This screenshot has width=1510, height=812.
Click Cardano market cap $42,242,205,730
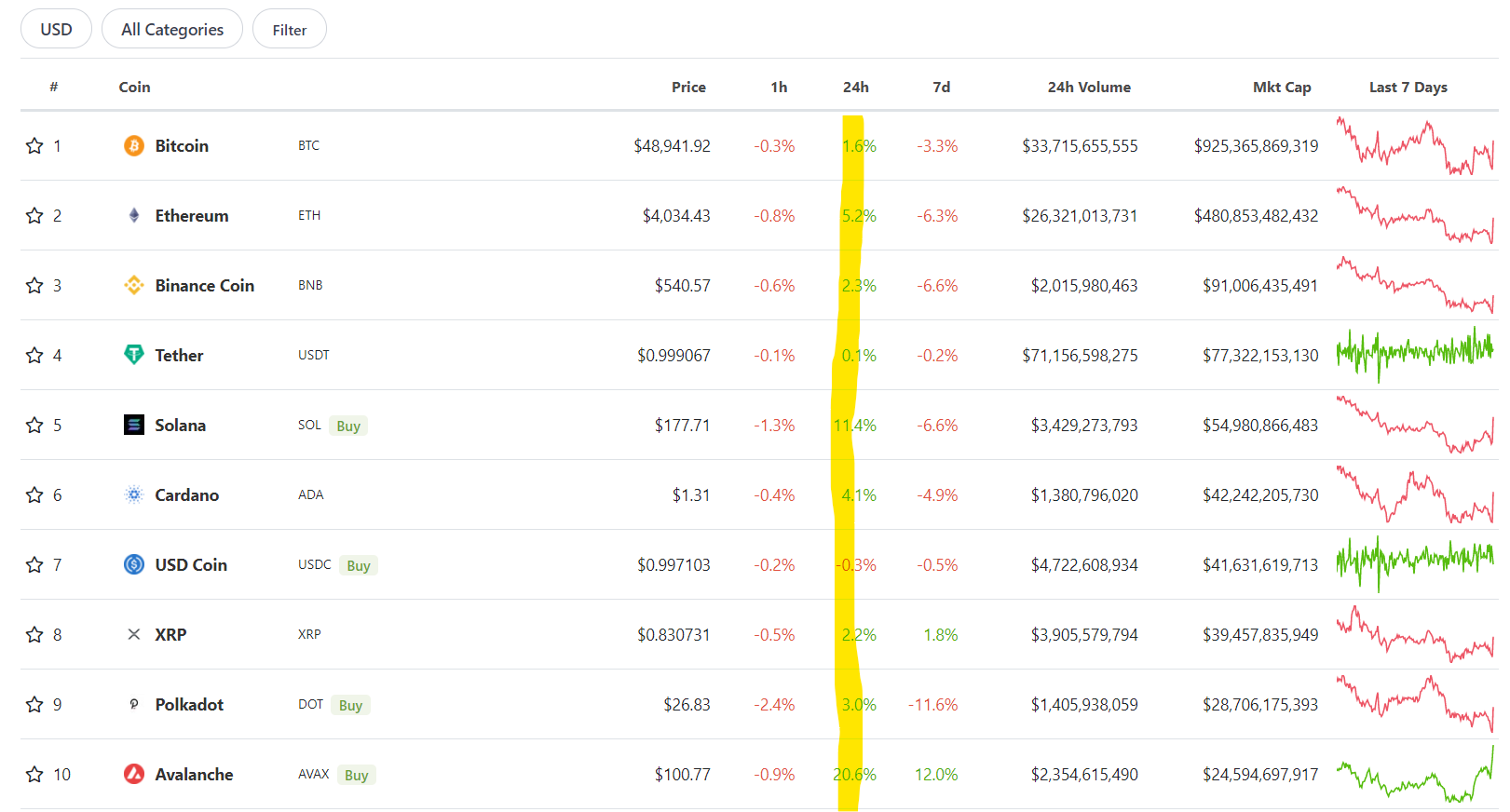click(1260, 494)
